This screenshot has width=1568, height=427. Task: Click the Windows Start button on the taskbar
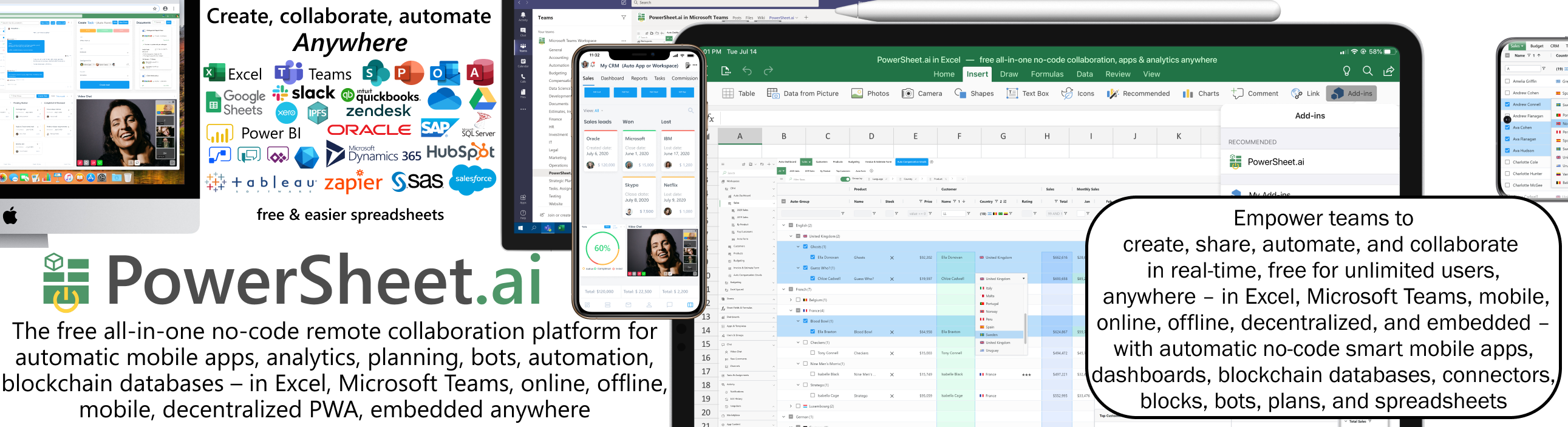[x=520, y=228]
